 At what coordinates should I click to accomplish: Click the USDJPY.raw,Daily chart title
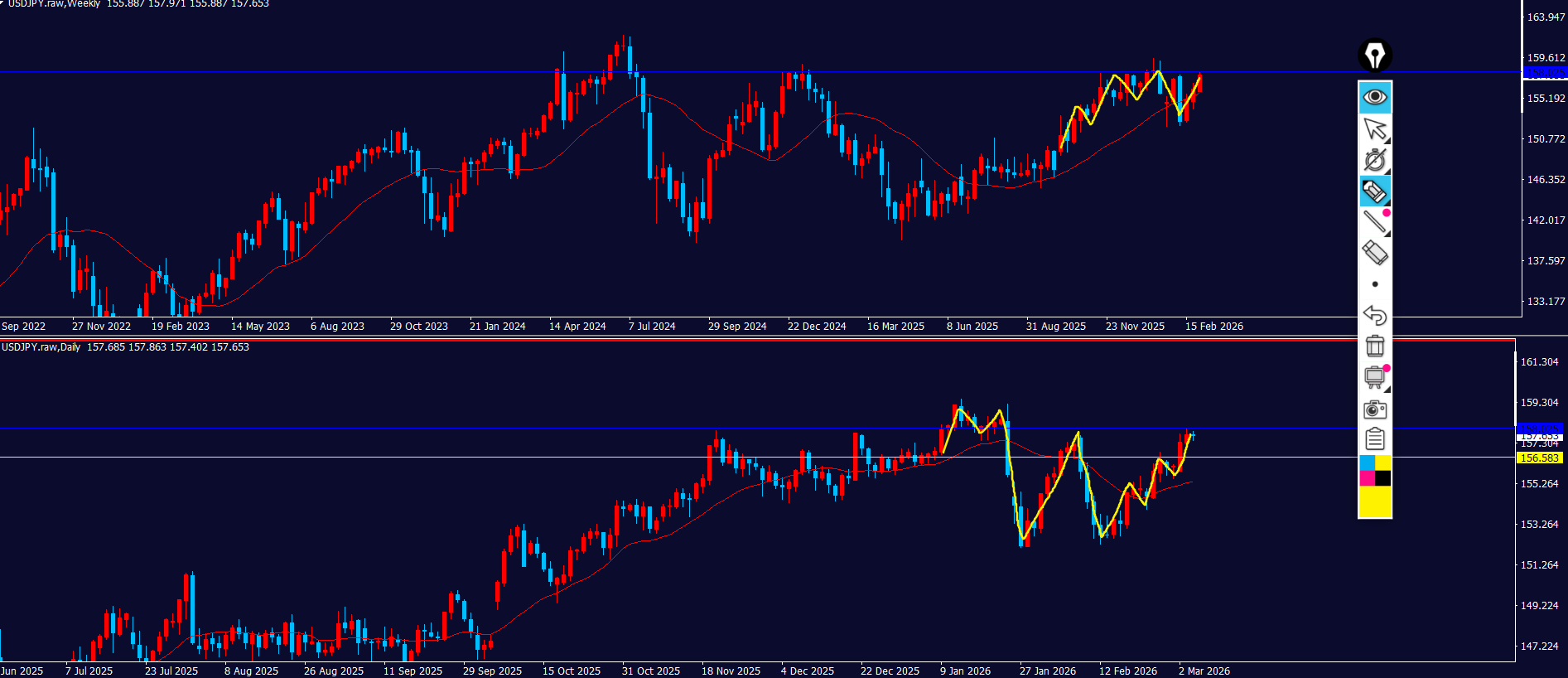41,347
